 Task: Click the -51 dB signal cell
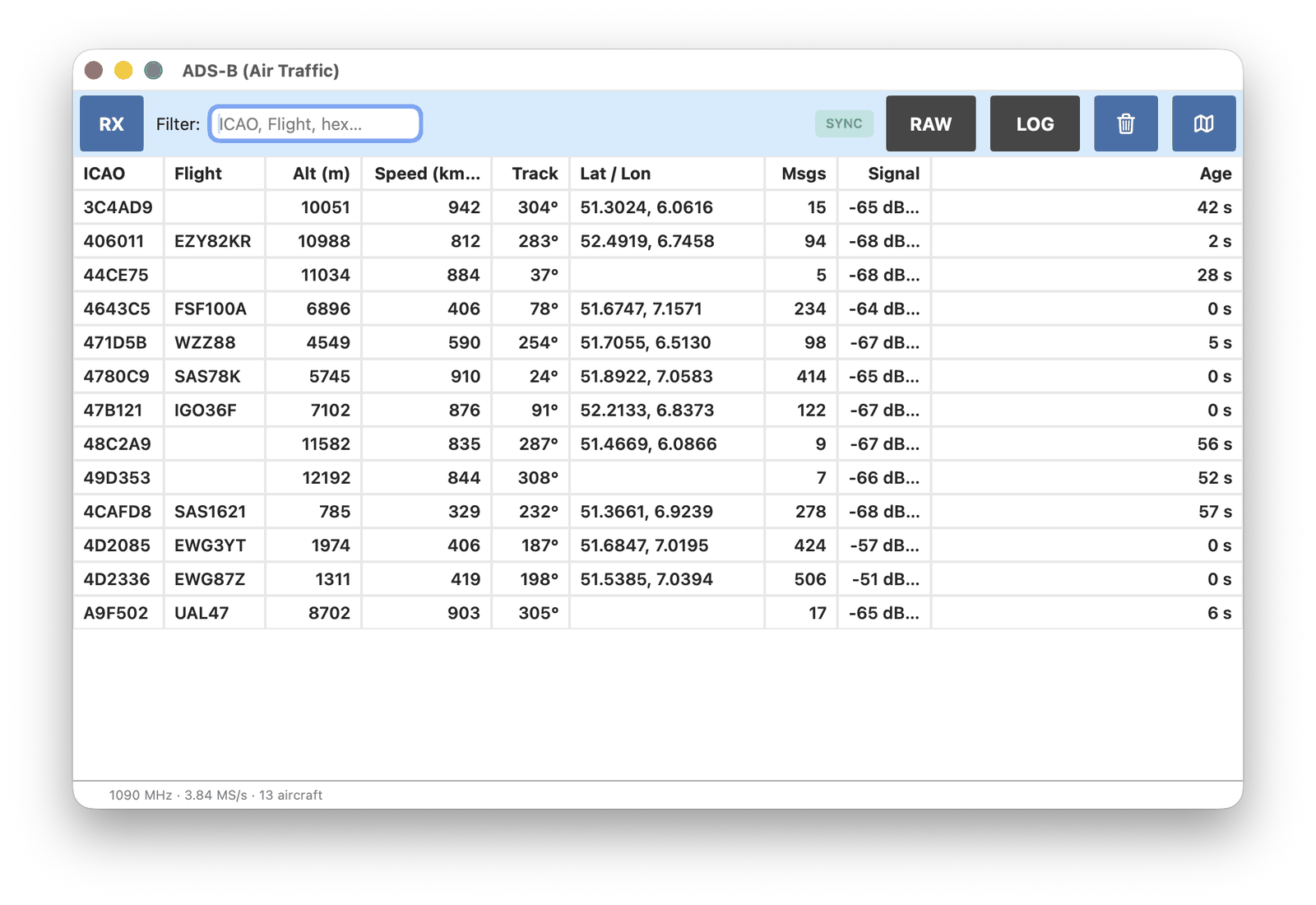click(884, 578)
